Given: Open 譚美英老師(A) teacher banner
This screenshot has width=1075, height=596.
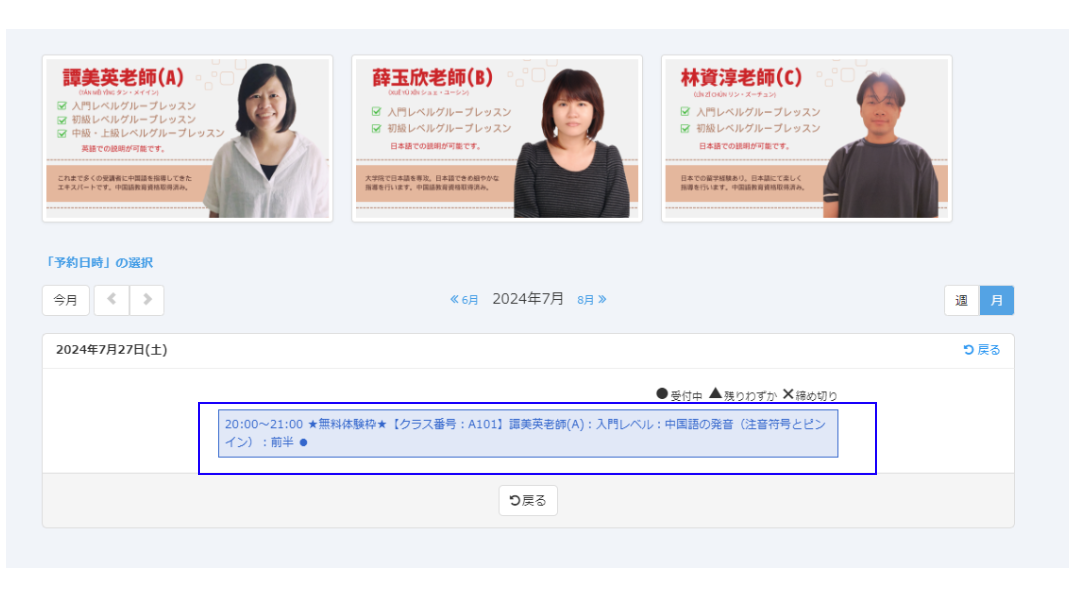Looking at the screenshot, I should (x=188, y=139).
